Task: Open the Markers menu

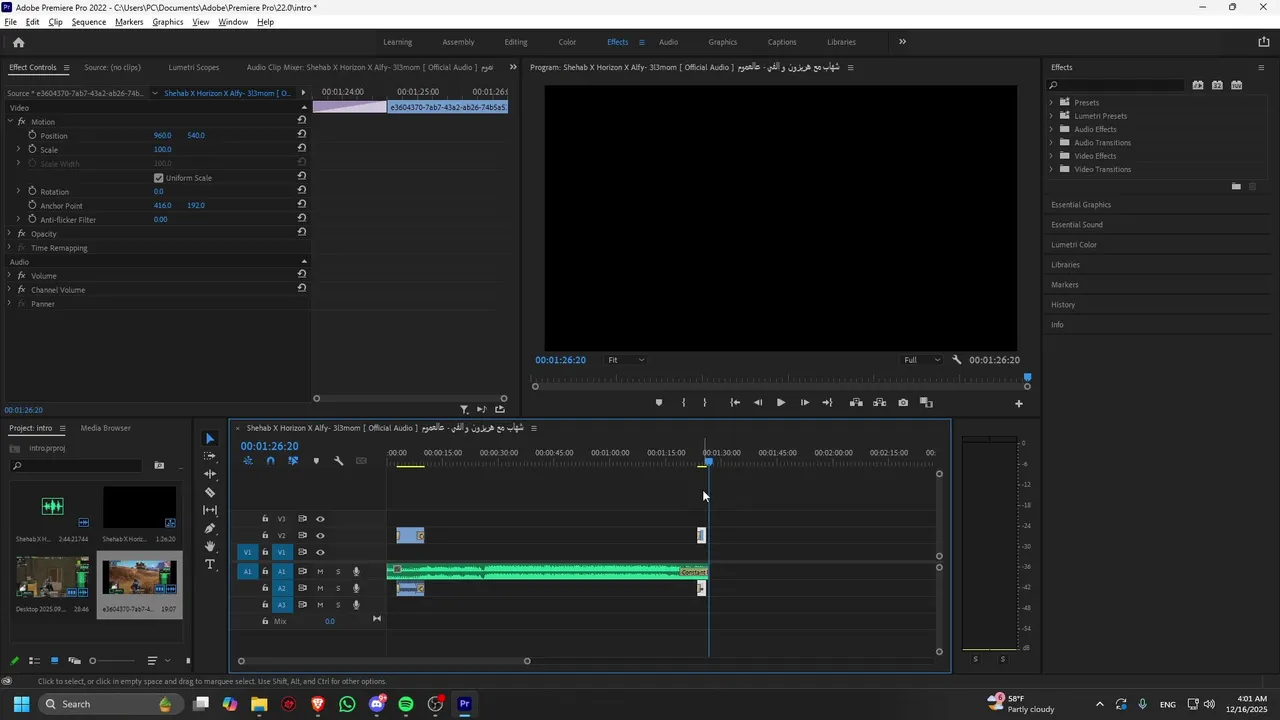Action: point(129,22)
